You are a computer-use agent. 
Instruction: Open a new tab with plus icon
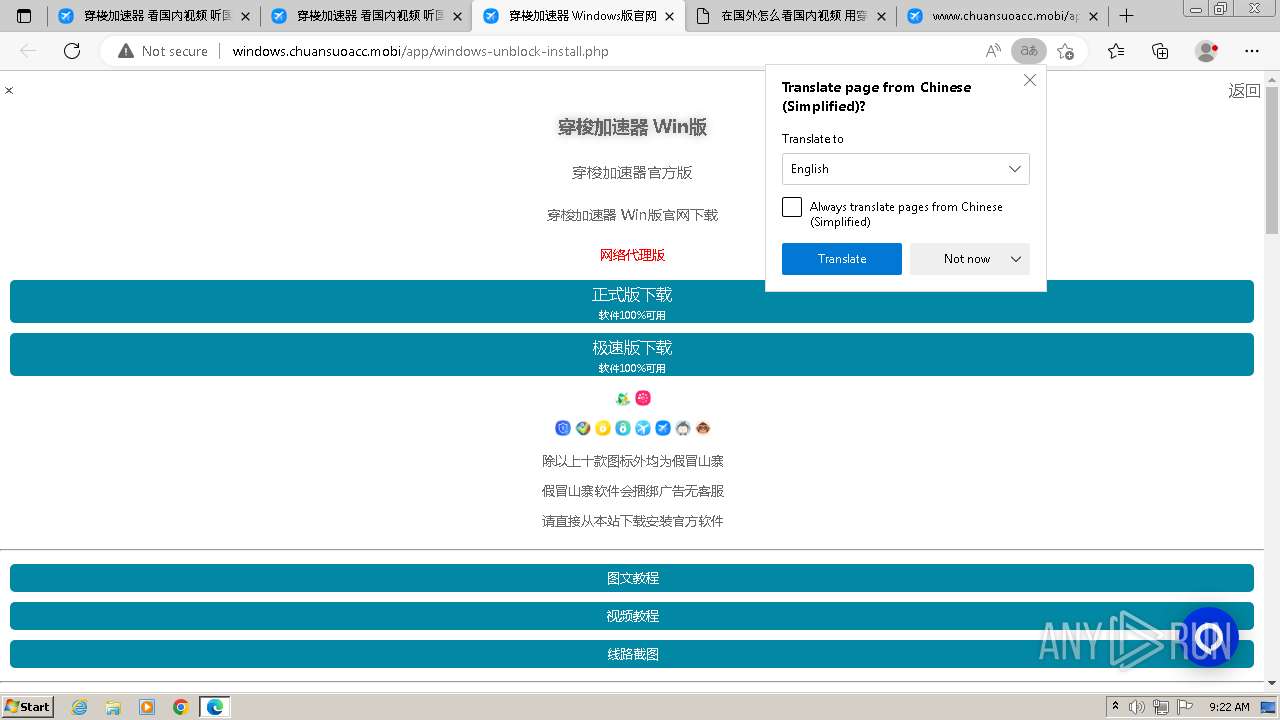pos(1126,16)
